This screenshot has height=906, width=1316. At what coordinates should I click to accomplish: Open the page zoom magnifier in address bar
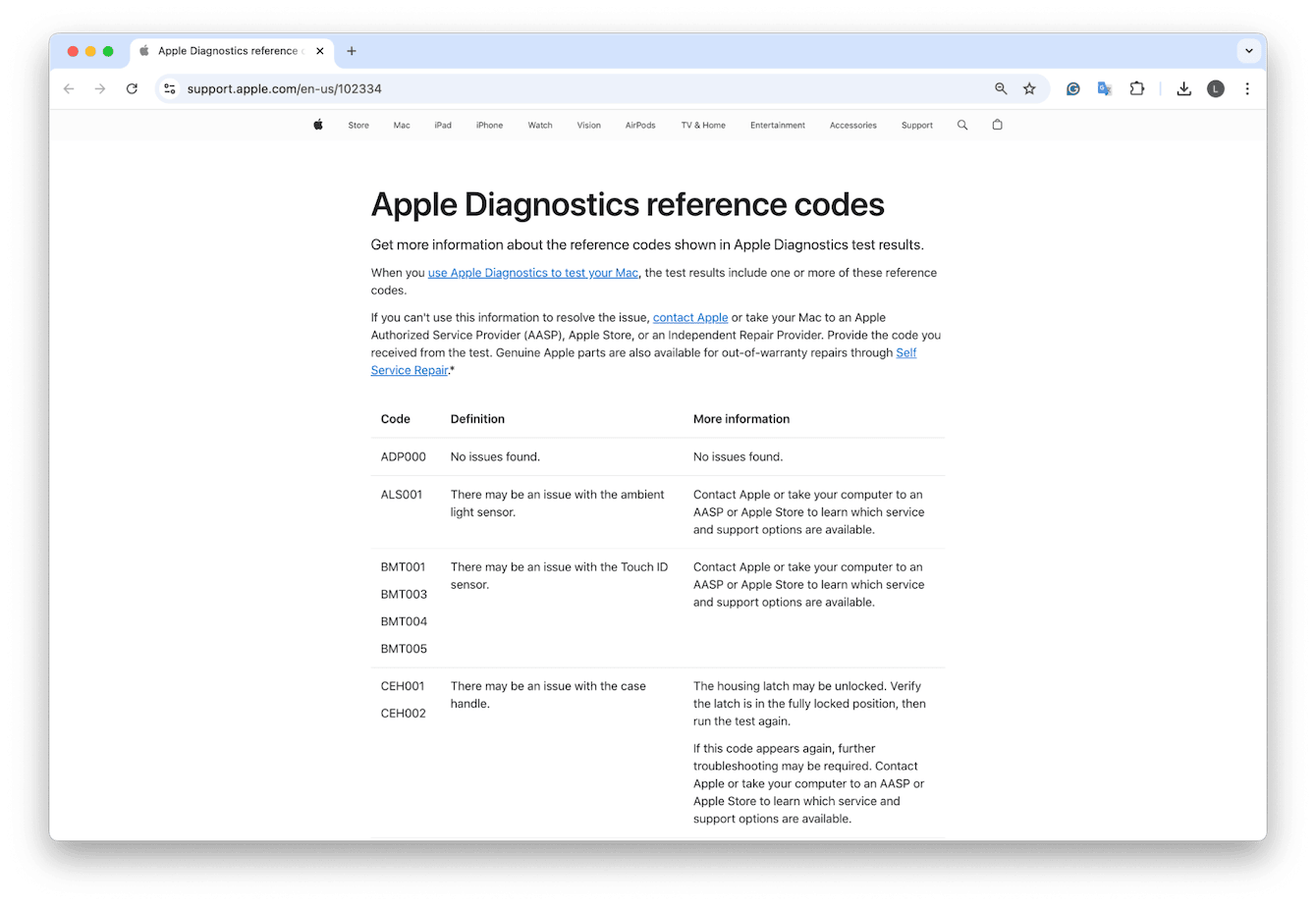[x=1000, y=88]
